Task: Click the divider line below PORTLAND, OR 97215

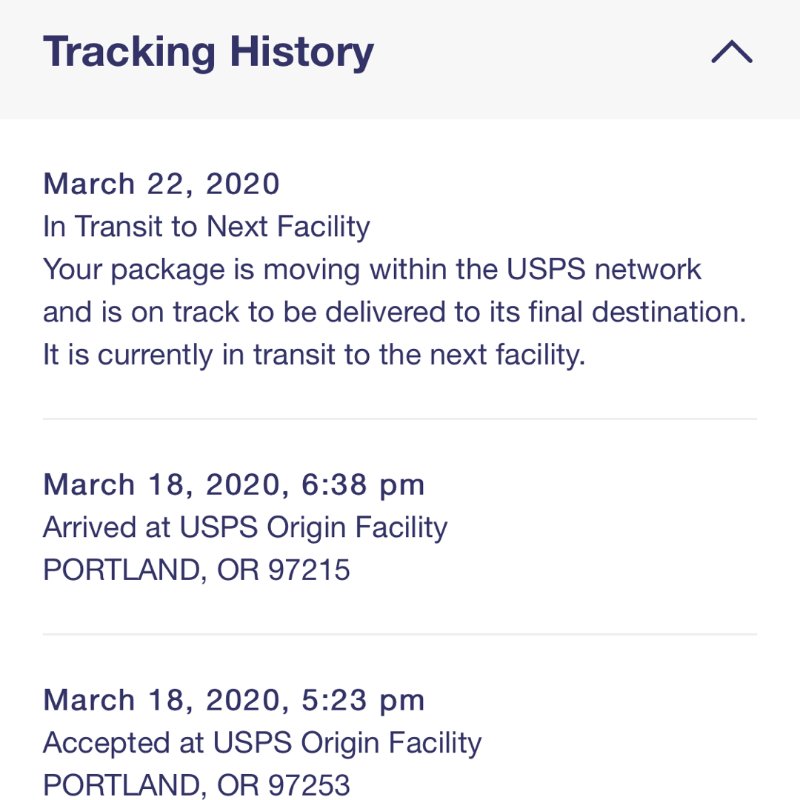Action: point(400,634)
